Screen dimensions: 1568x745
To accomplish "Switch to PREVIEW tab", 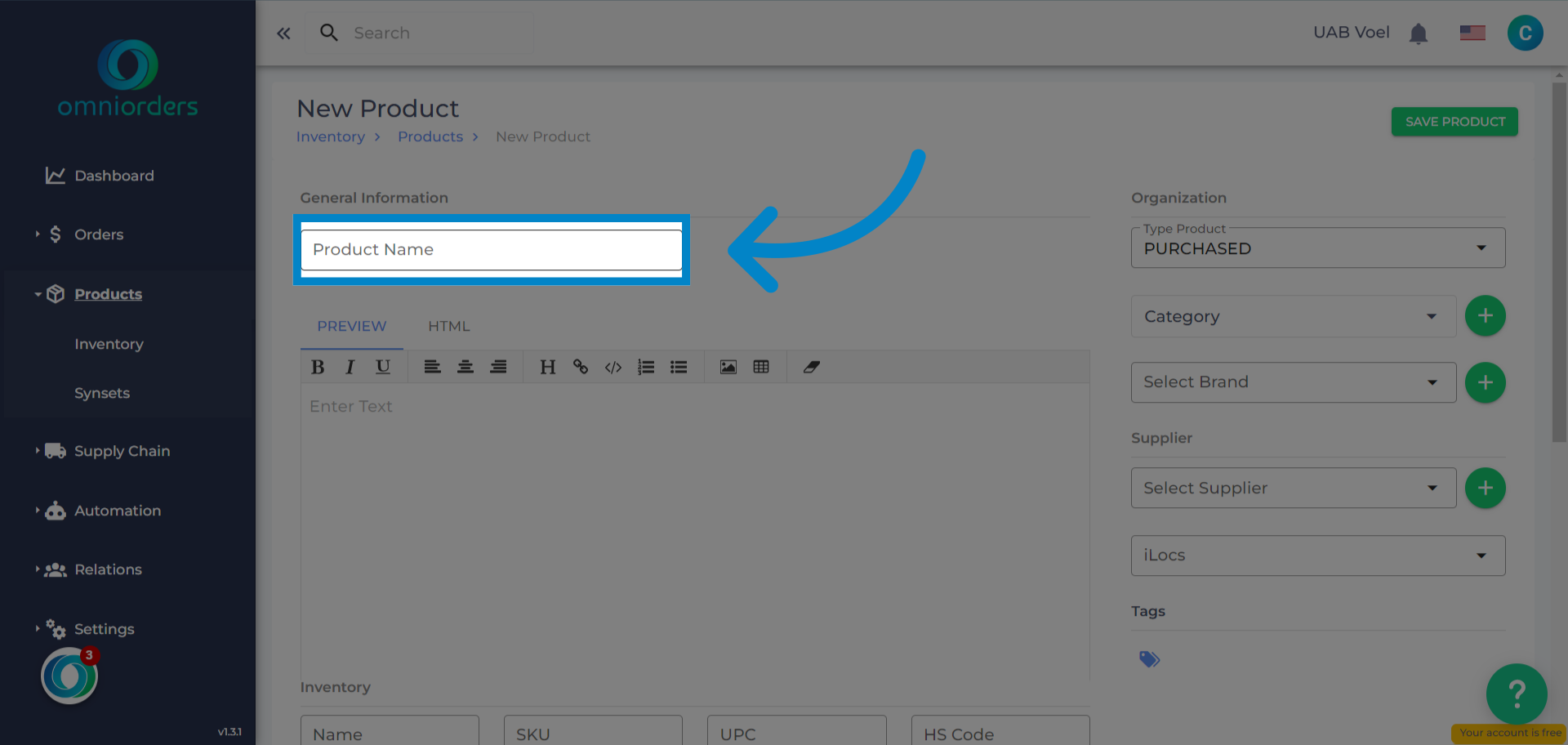I will pos(352,327).
